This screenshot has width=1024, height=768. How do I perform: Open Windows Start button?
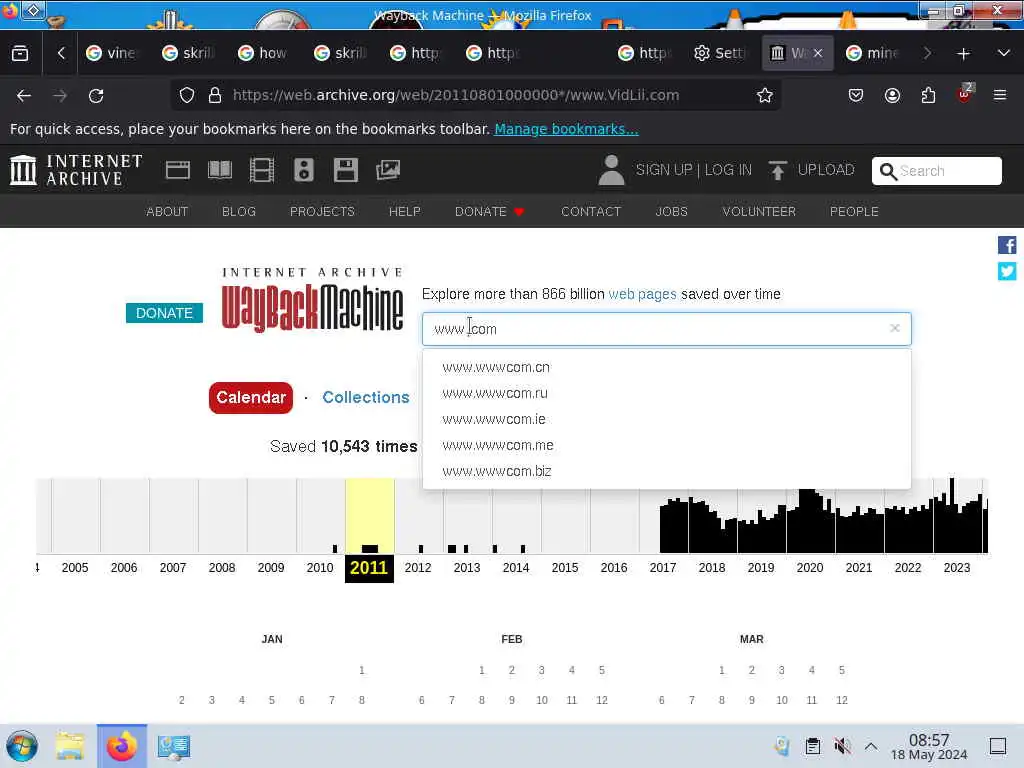tap(22, 746)
